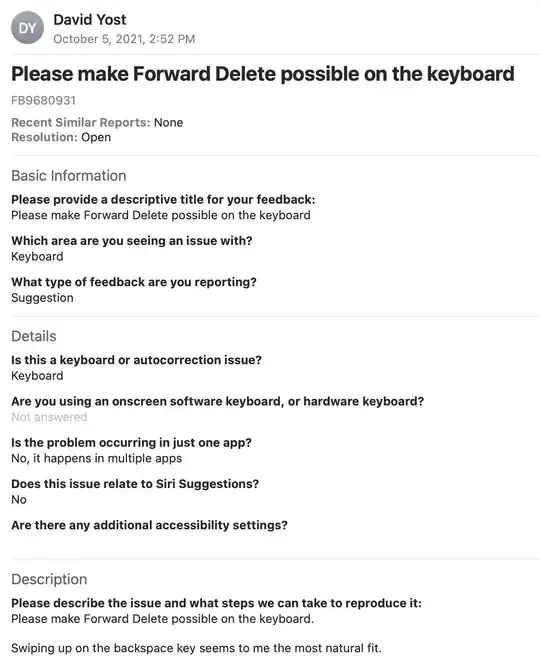540x666 pixels.
Task: Click the Details section header
Action: 34,336
